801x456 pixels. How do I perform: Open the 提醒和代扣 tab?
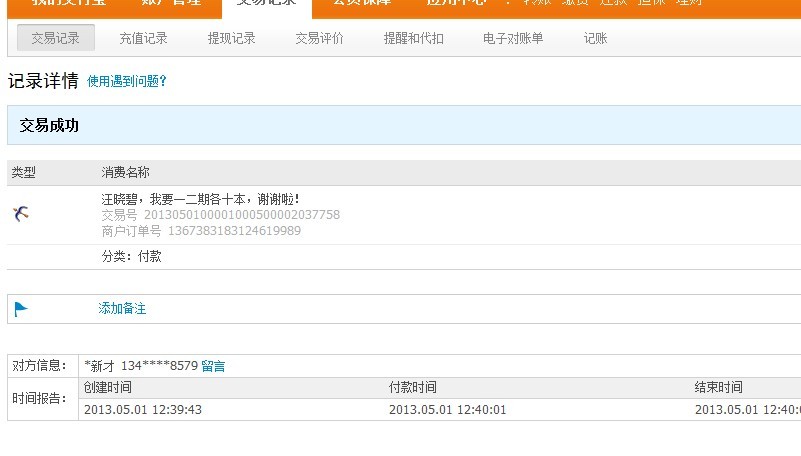[x=413, y=38]
